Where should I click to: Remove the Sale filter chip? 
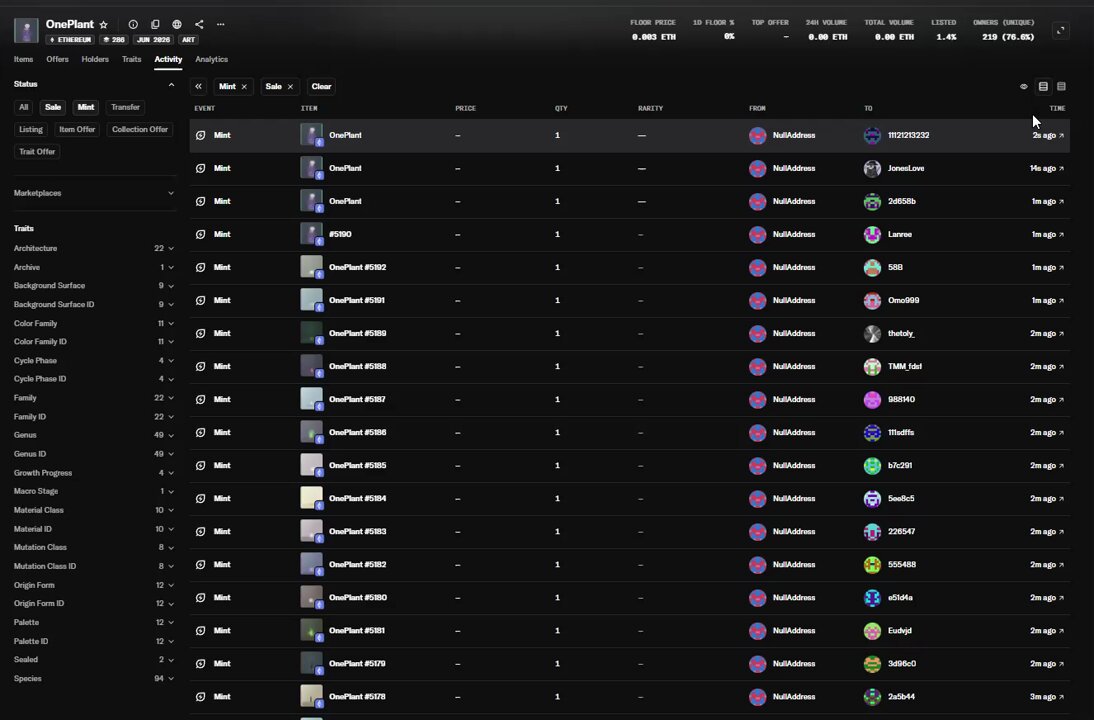tap(290, 87)
